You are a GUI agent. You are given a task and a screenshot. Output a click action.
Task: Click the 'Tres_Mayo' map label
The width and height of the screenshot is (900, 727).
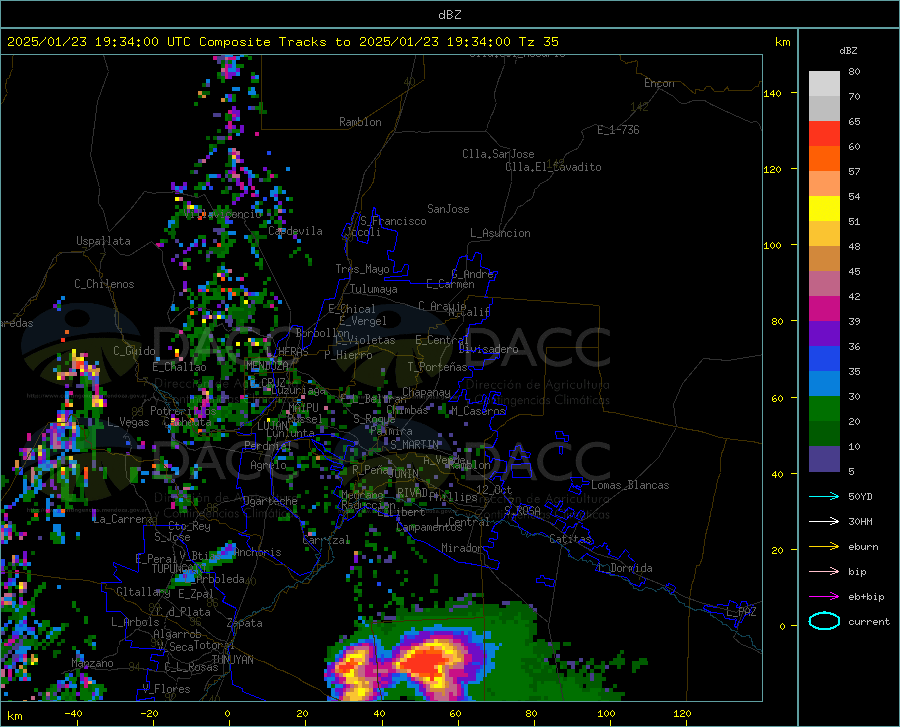(363, 269)
